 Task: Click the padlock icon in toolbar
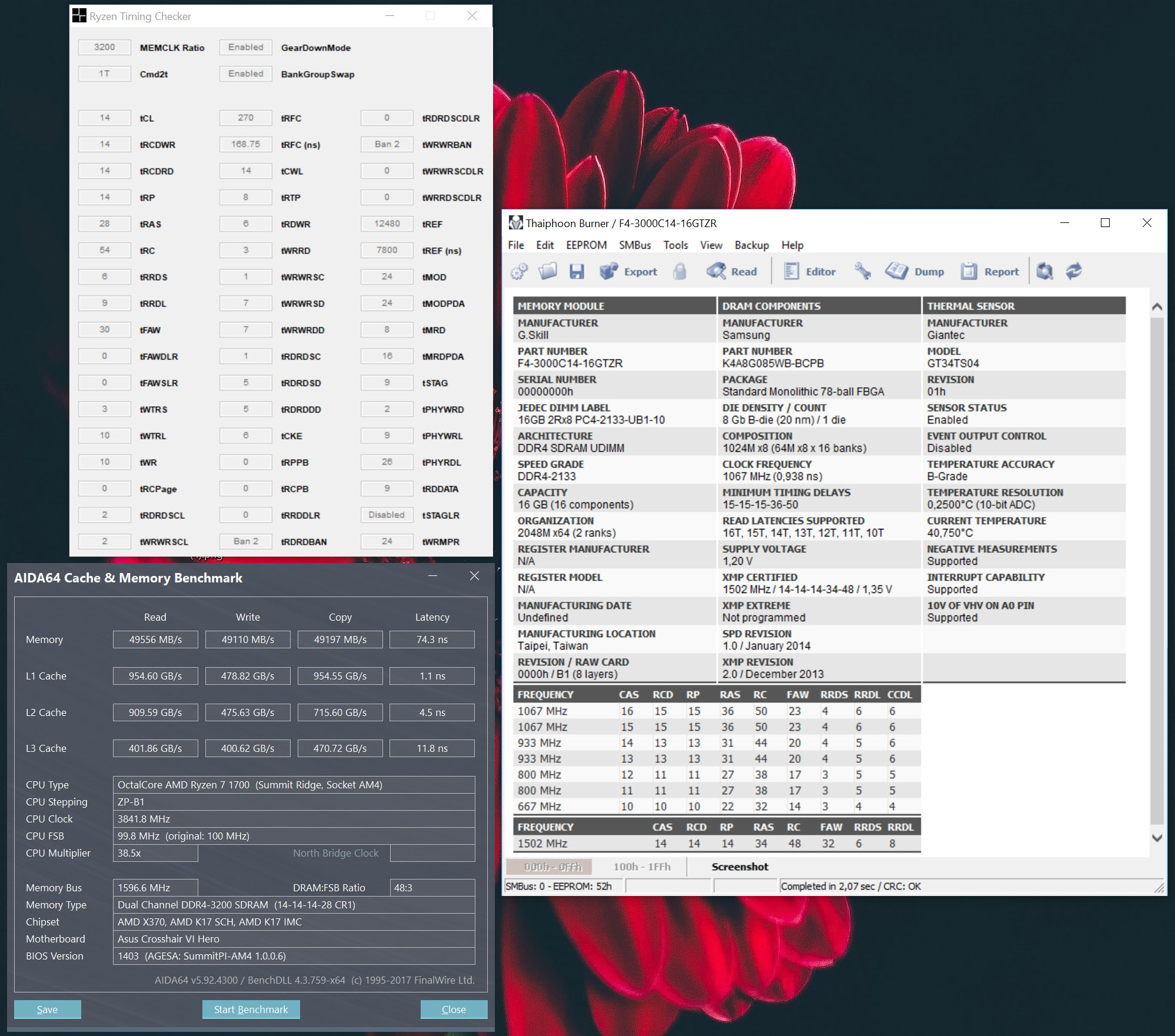[680, 271]
